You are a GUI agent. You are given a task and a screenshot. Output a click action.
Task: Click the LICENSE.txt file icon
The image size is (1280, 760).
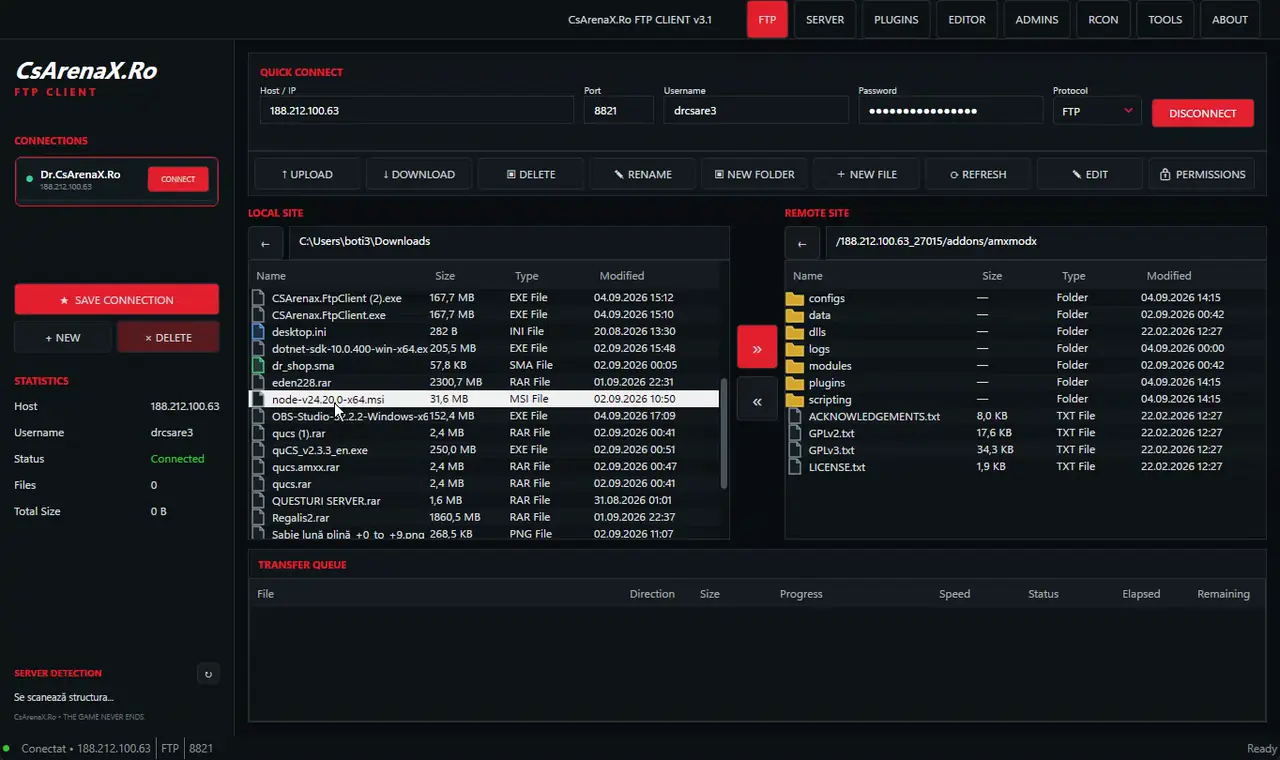coord(795,467)
